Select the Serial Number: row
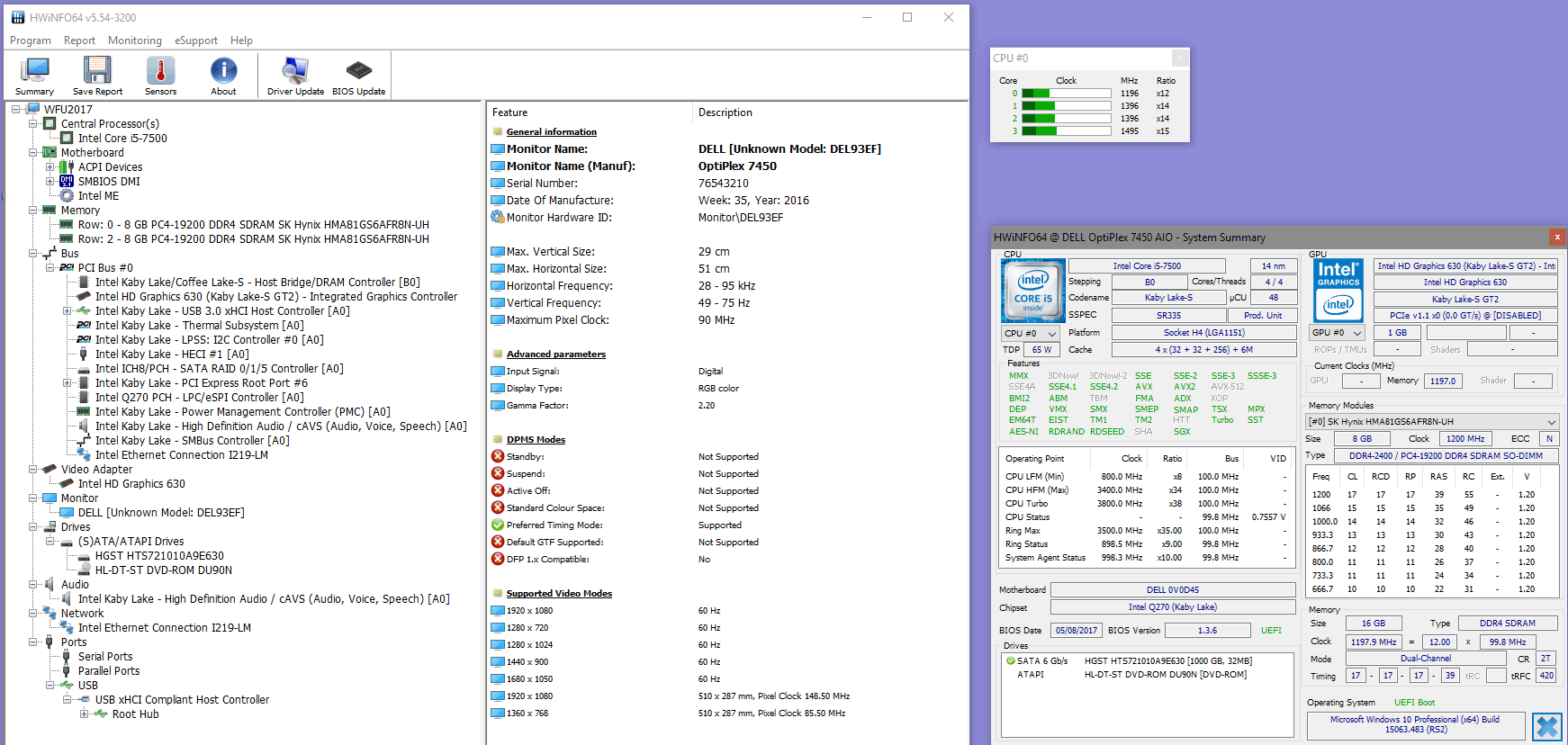The height and width of the screenshot is (745, 1568). [727, 184]
